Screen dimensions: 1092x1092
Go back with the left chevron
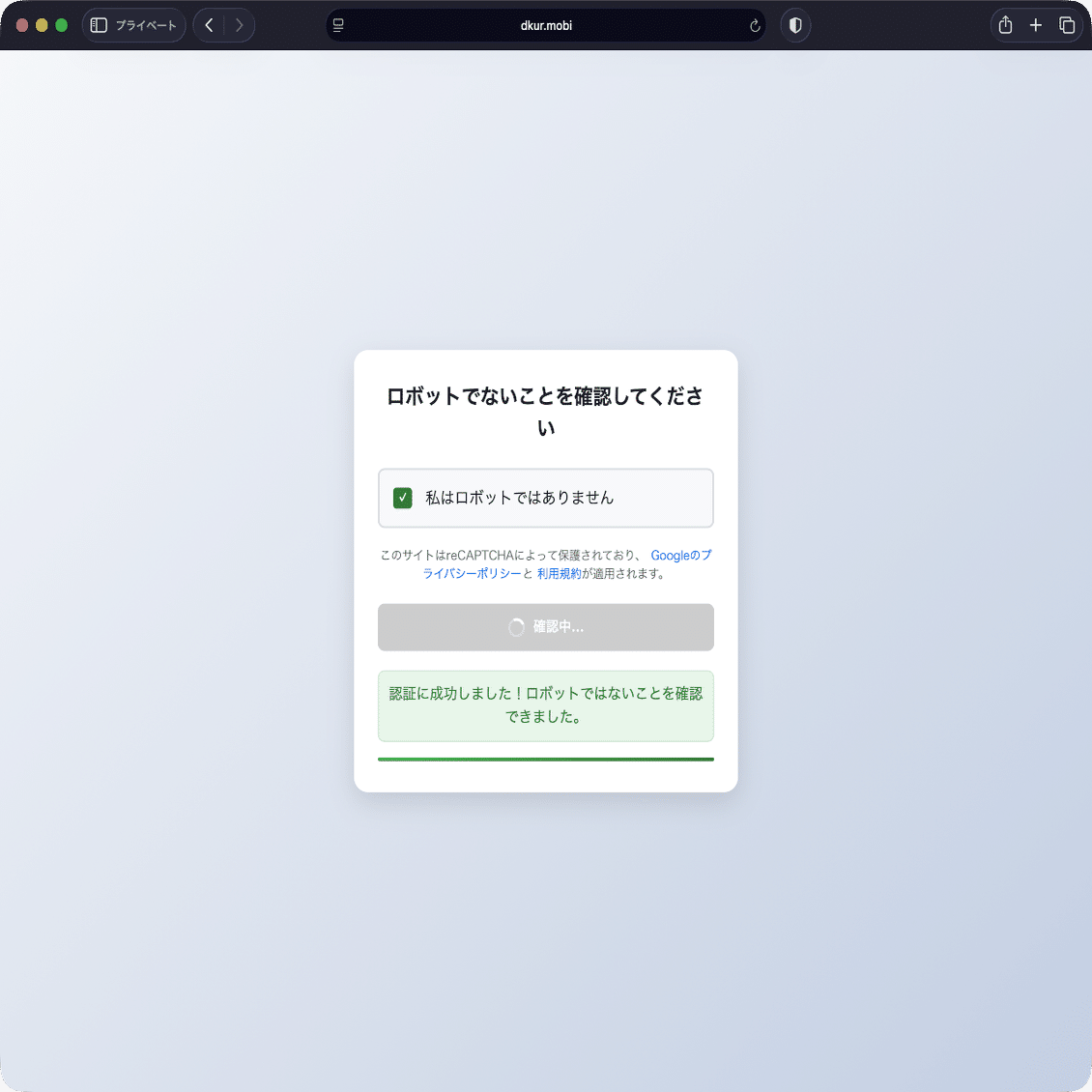coord(209,25)
